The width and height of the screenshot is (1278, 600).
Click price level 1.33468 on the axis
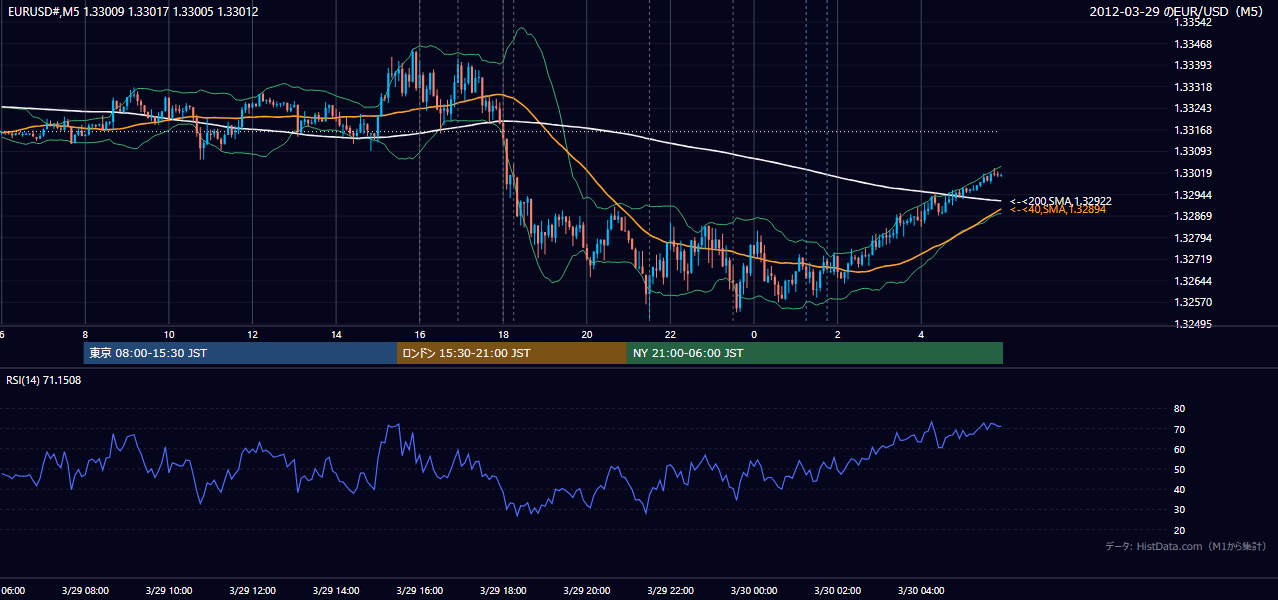click(x=1193, y=44)
